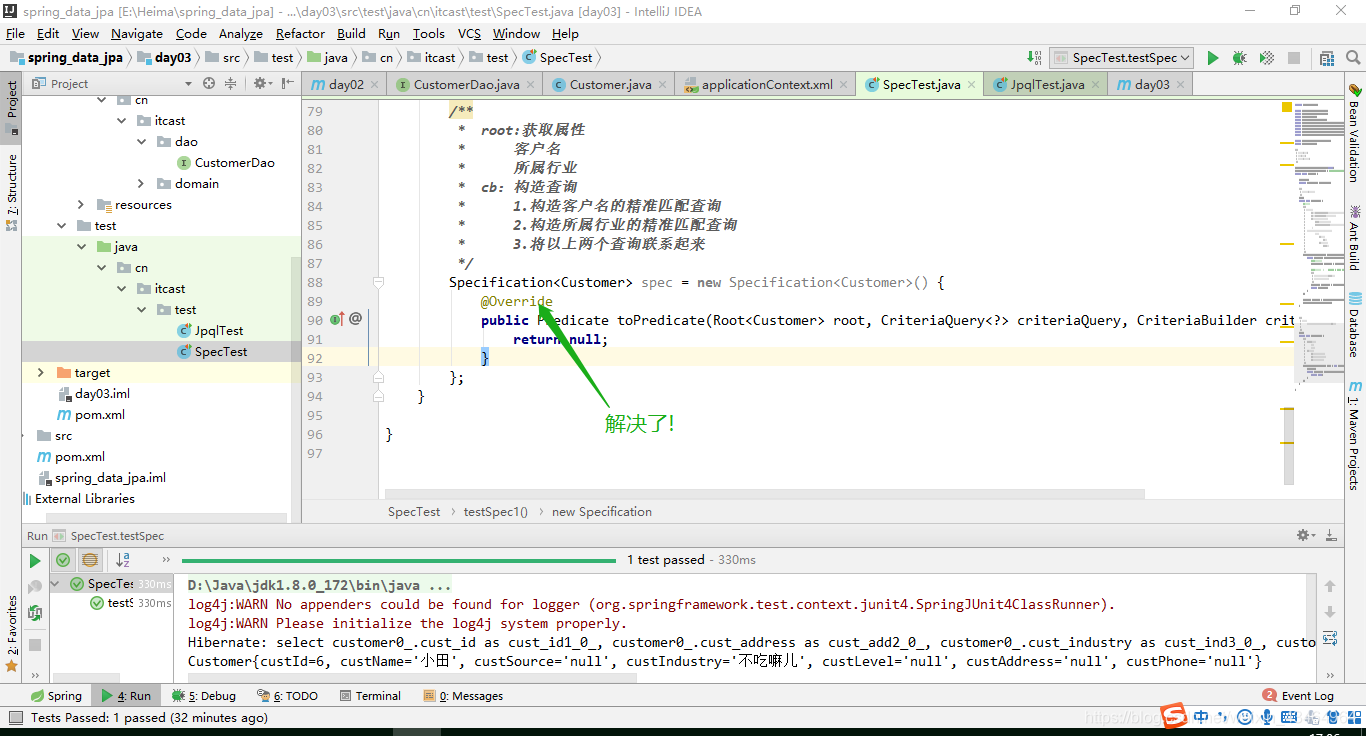Toggle Bean Validation tool window
1366x736 pixels.
click(1355, 133)
